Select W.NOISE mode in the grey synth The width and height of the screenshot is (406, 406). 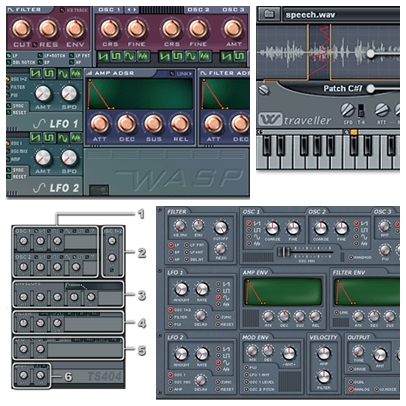pyautogui.click(x=376, y=389)
